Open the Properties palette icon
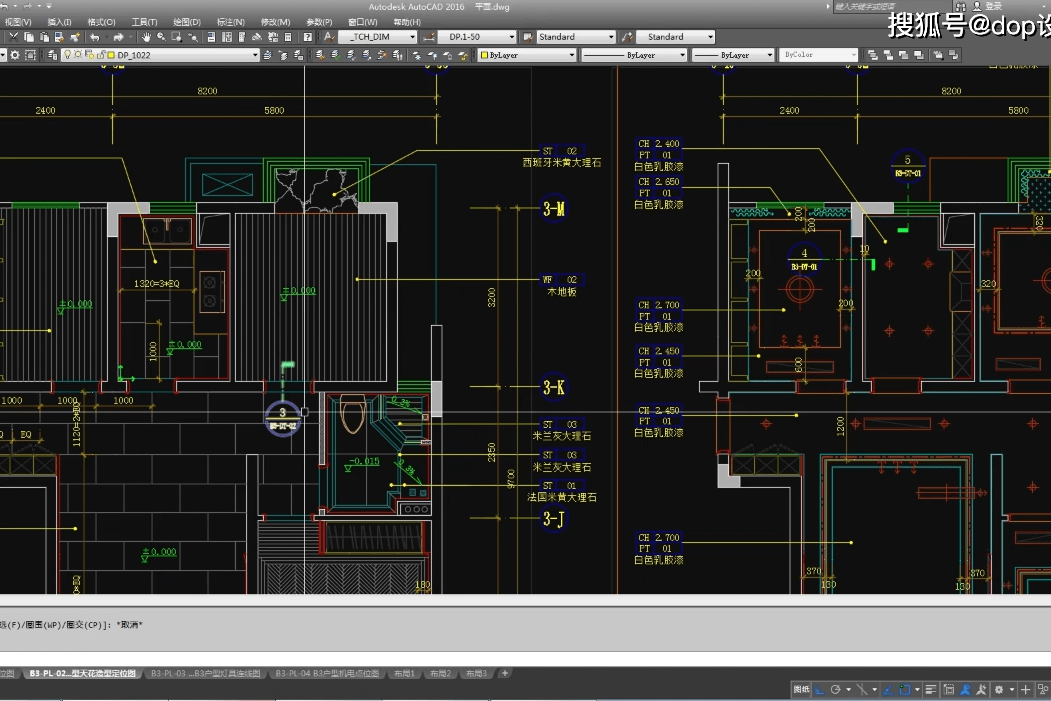This screenshot has width=1051, height=701. pos(210,38)
